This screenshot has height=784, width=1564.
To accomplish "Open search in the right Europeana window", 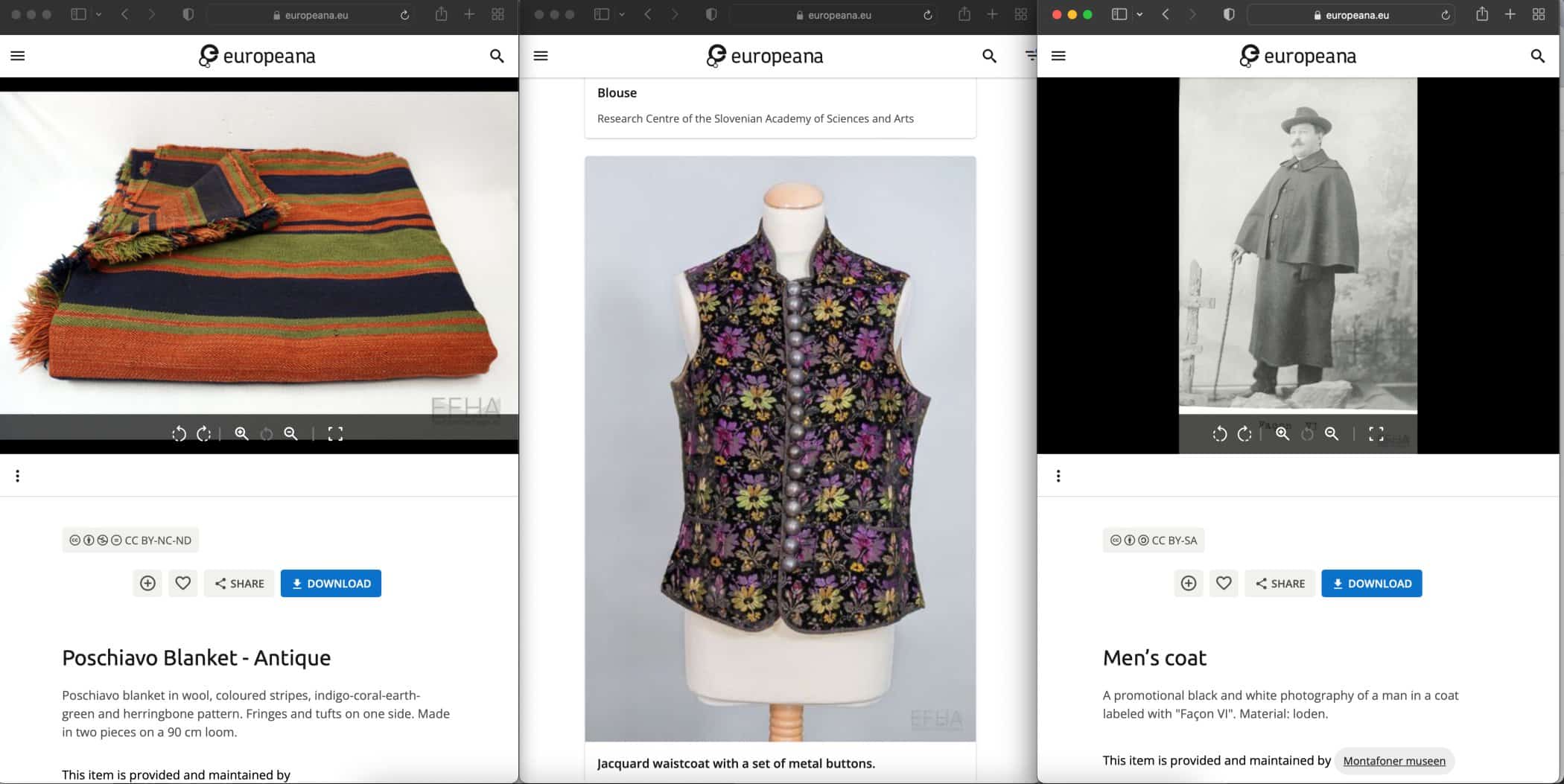I will tap(1537, 56).
